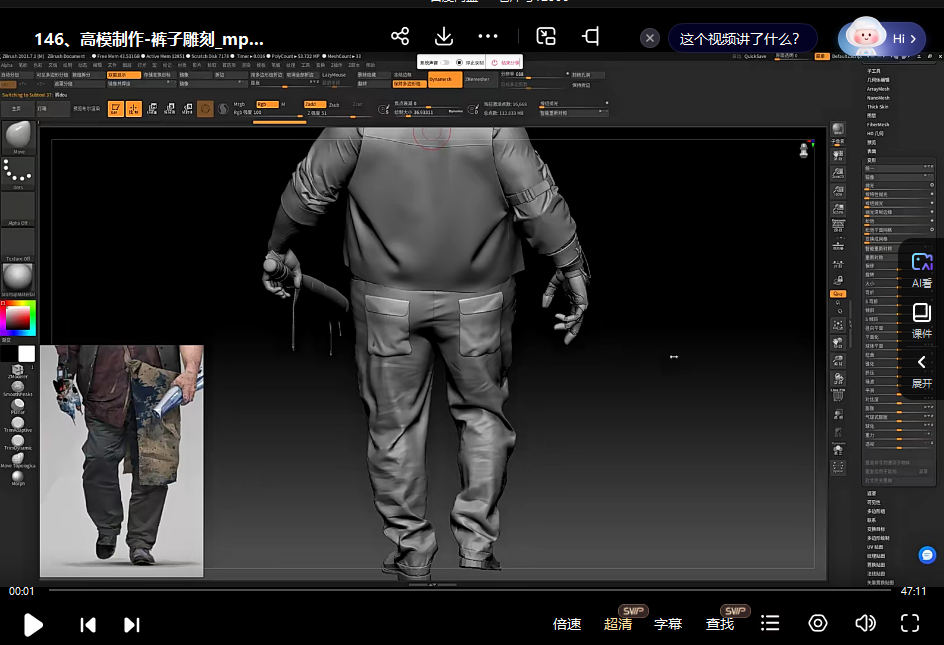Download the video with download icon
This screenshot has height=645, width=944.
pyautogui.click(x=444, y=37)
